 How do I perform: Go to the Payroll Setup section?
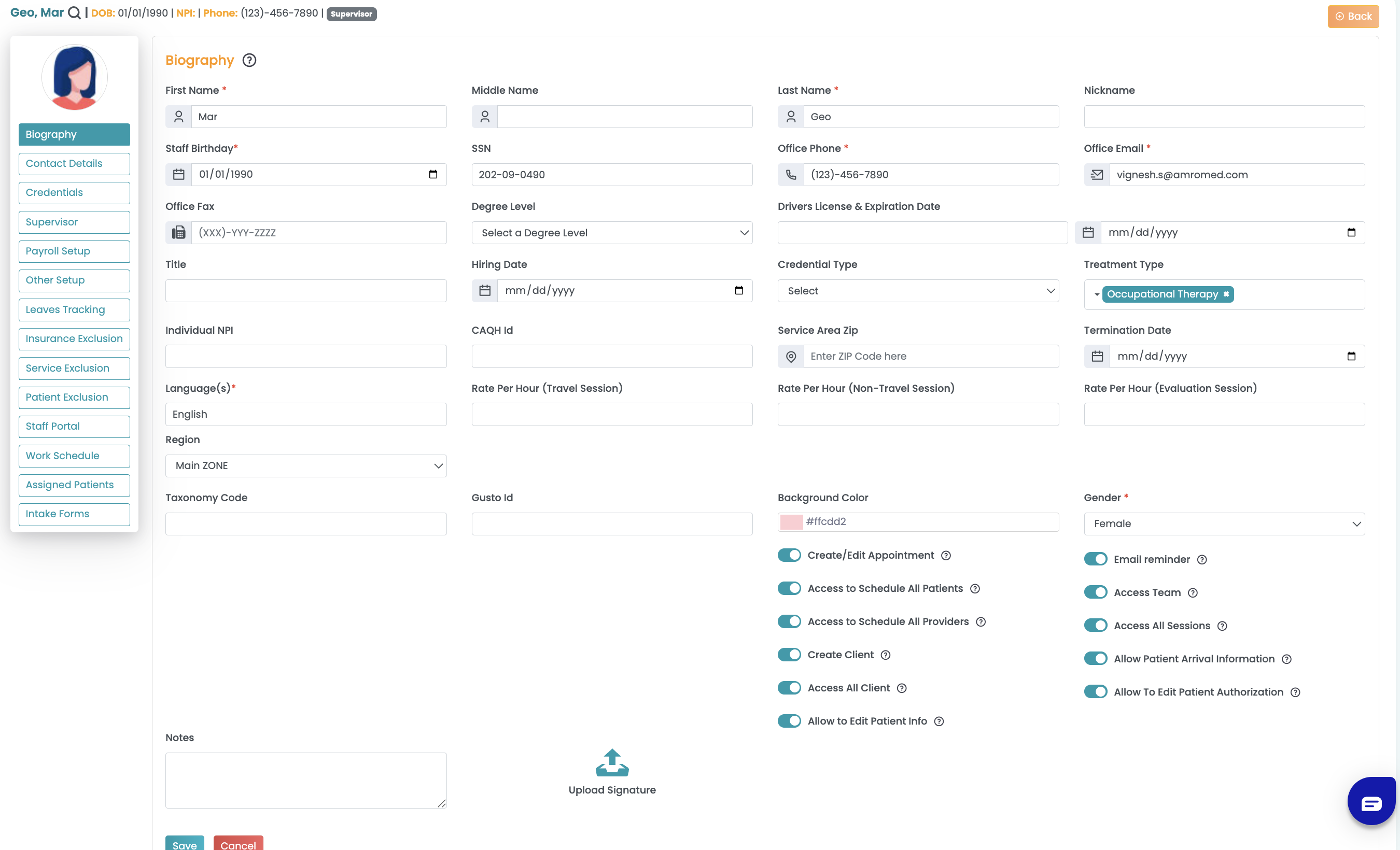(74, 251)
